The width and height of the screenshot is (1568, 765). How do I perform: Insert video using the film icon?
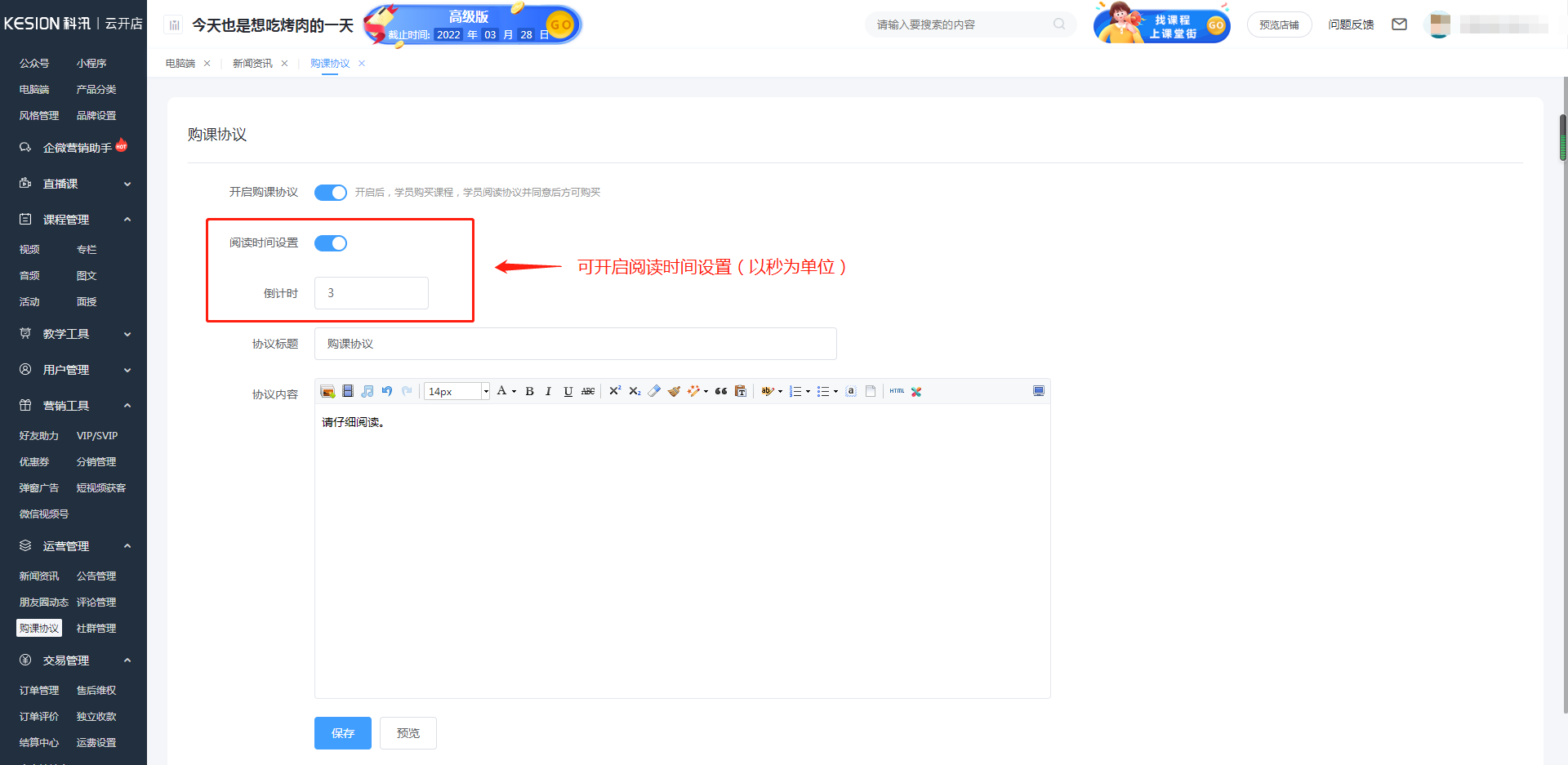348,391
